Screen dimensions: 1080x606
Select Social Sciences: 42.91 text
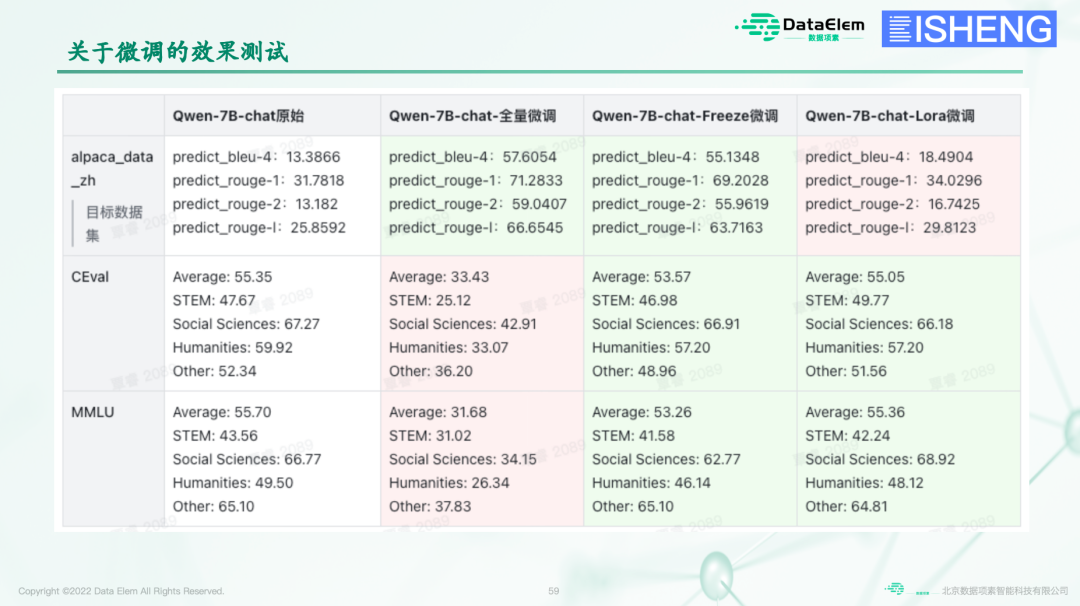coord(462,324)
